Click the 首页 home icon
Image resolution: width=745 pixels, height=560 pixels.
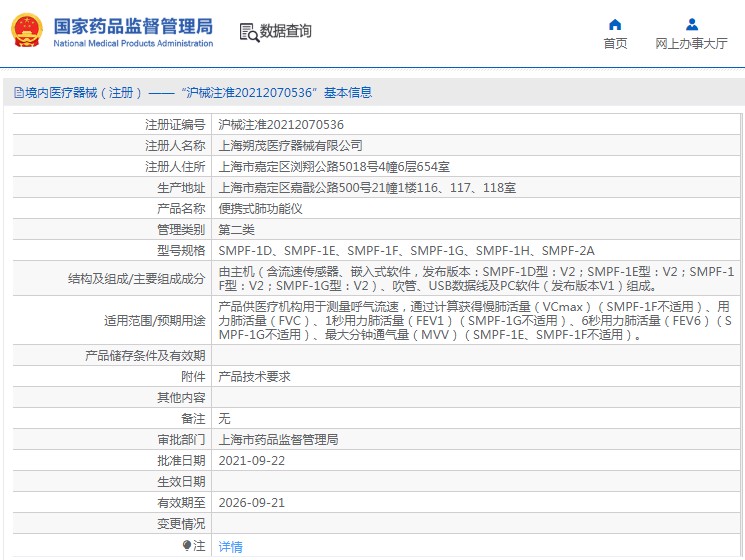[615, 24]
